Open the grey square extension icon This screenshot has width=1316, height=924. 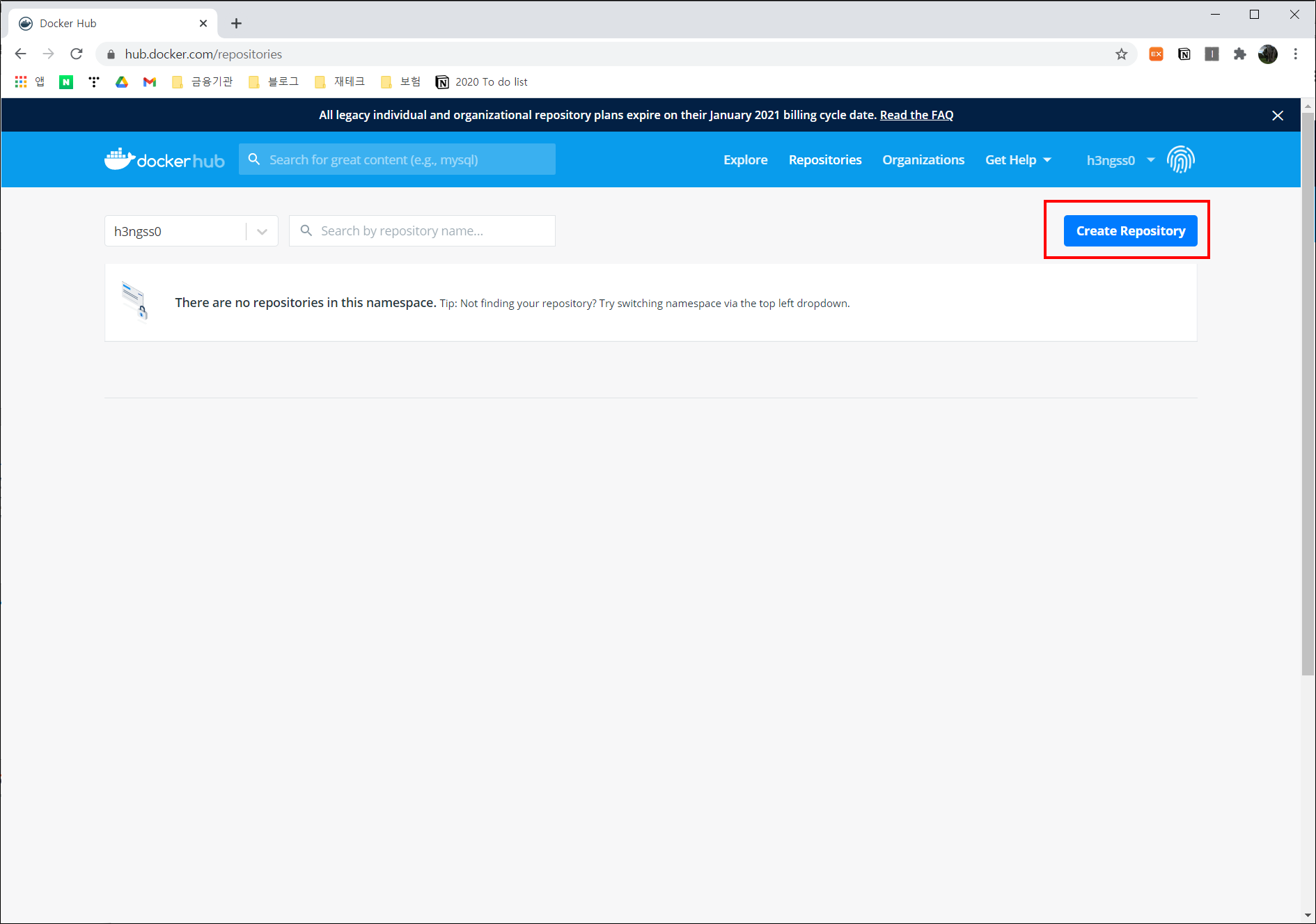coord(1212,54)
